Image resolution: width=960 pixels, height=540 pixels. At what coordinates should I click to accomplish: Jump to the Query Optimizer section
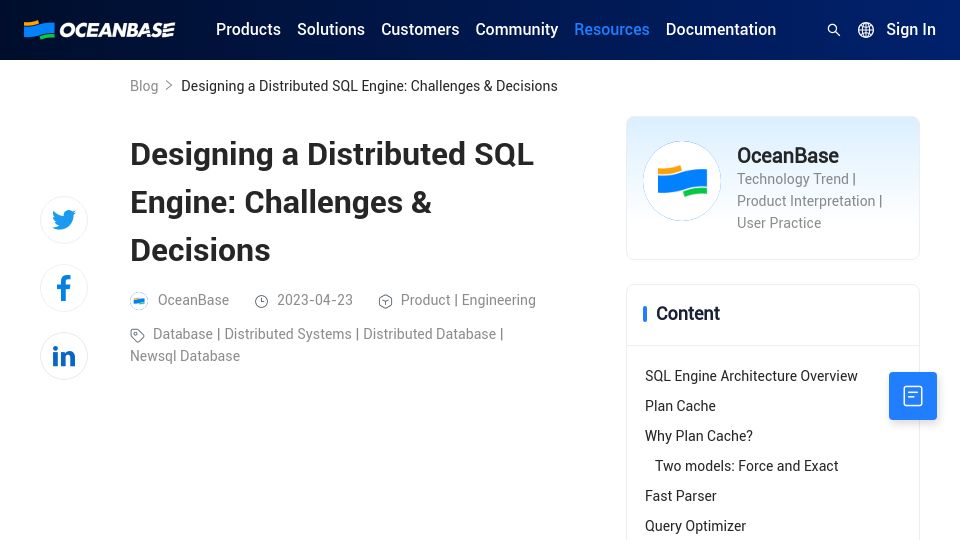pos(695,526)
